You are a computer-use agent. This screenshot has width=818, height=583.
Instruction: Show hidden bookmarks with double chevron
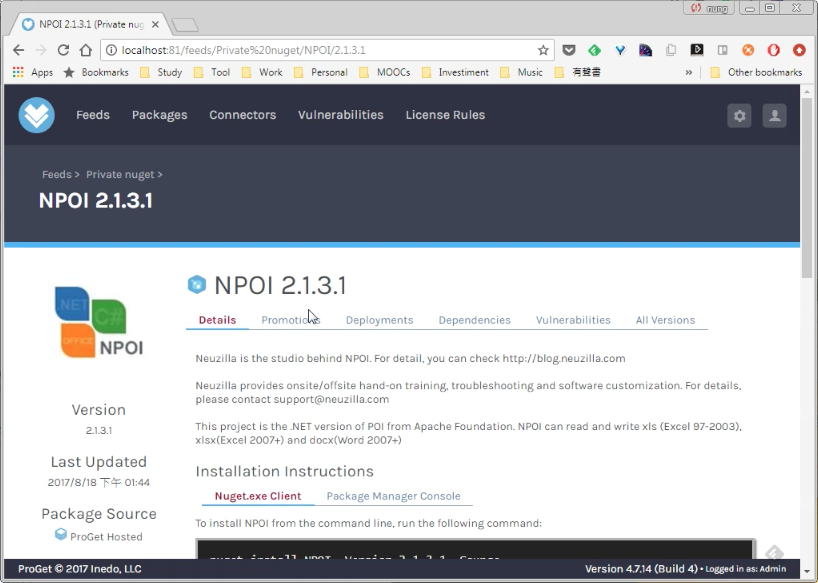tap(689, 72)
